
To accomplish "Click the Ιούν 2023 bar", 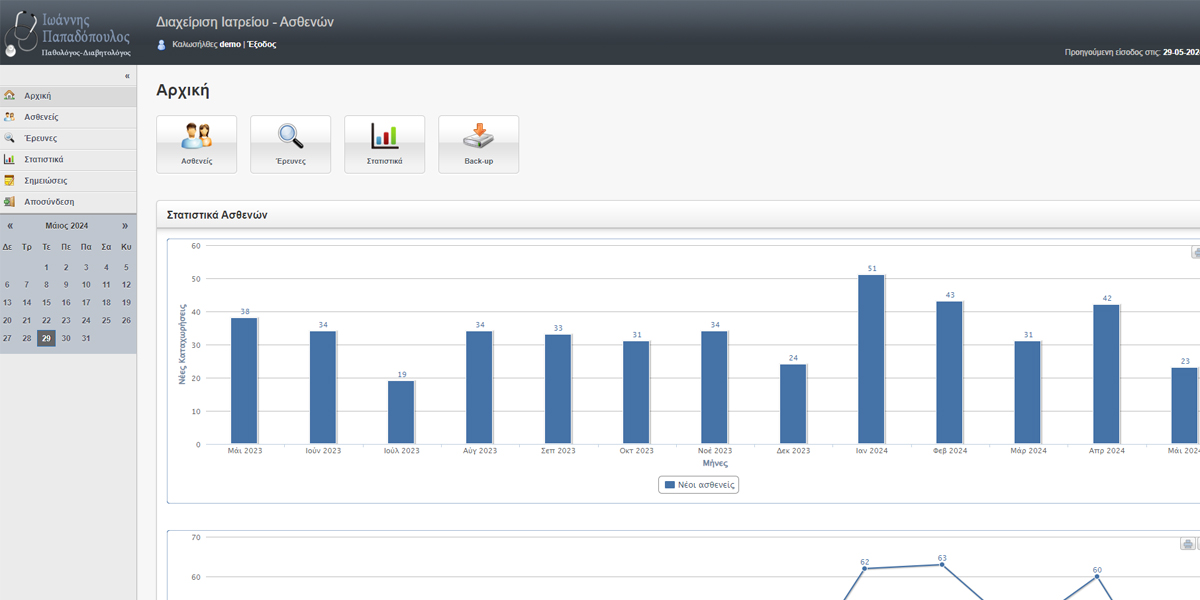I will pos(323,387).
